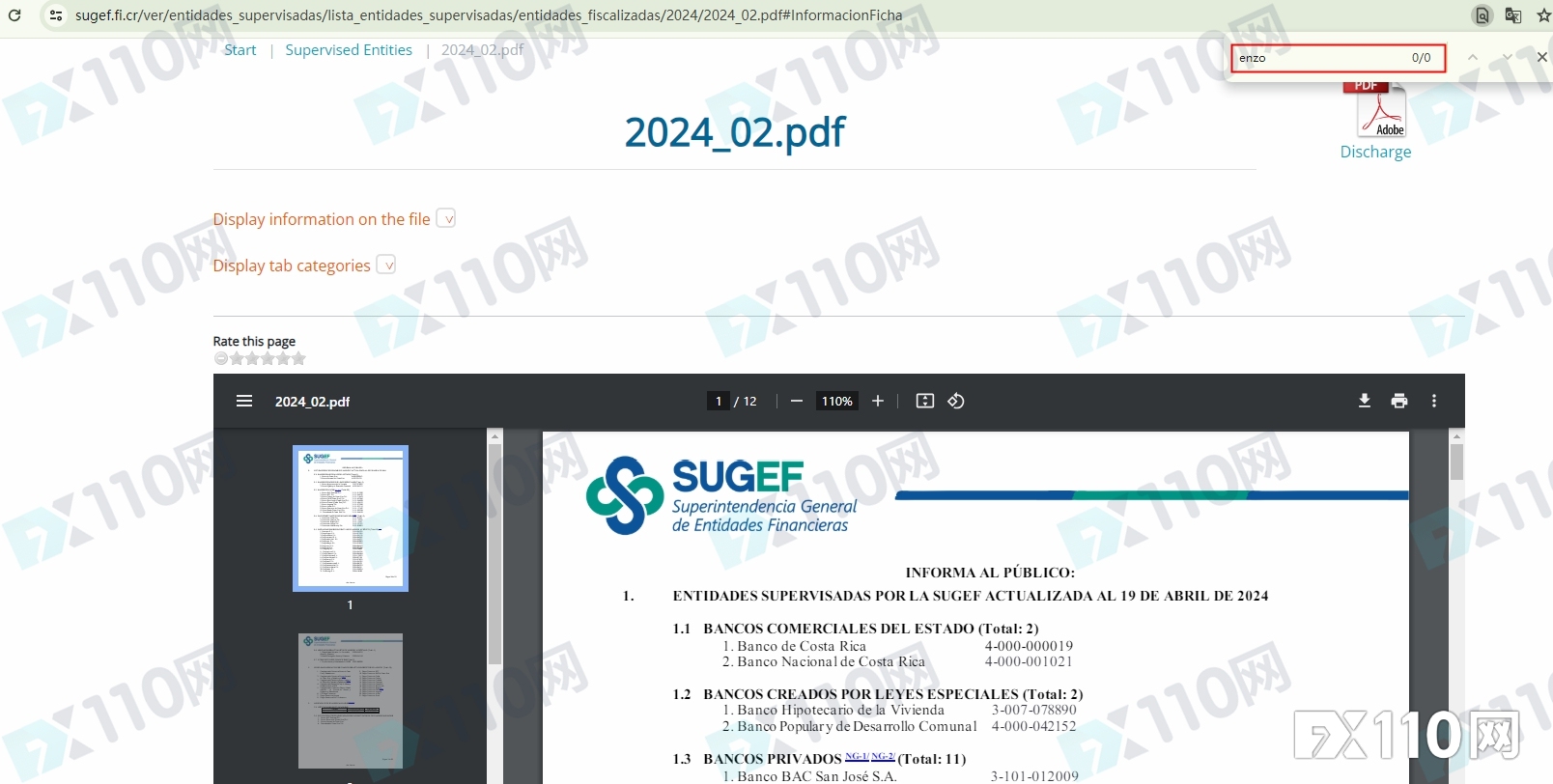Reload the page with the refresh icon
The image size is (1553, 784).
pyautogui.click(x=14, y=15)
